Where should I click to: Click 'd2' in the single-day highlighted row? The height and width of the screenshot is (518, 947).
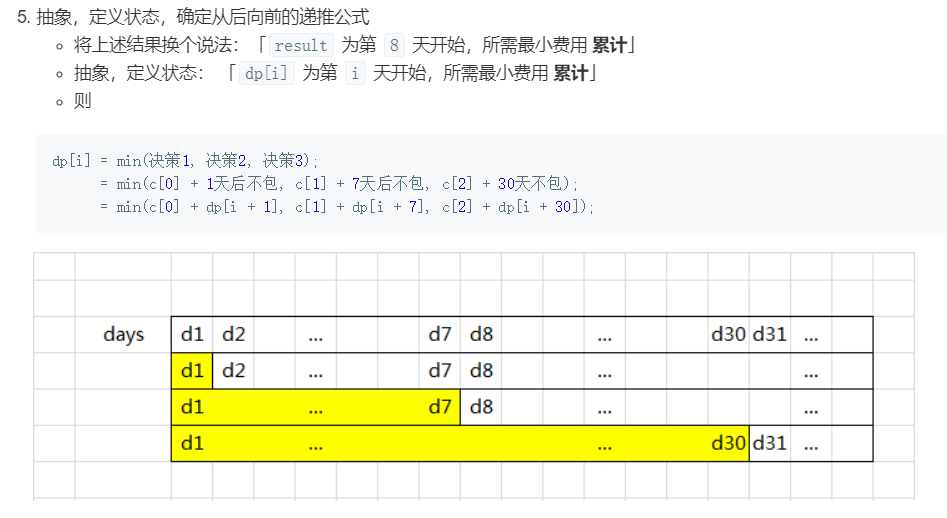(x=234, y=370)
